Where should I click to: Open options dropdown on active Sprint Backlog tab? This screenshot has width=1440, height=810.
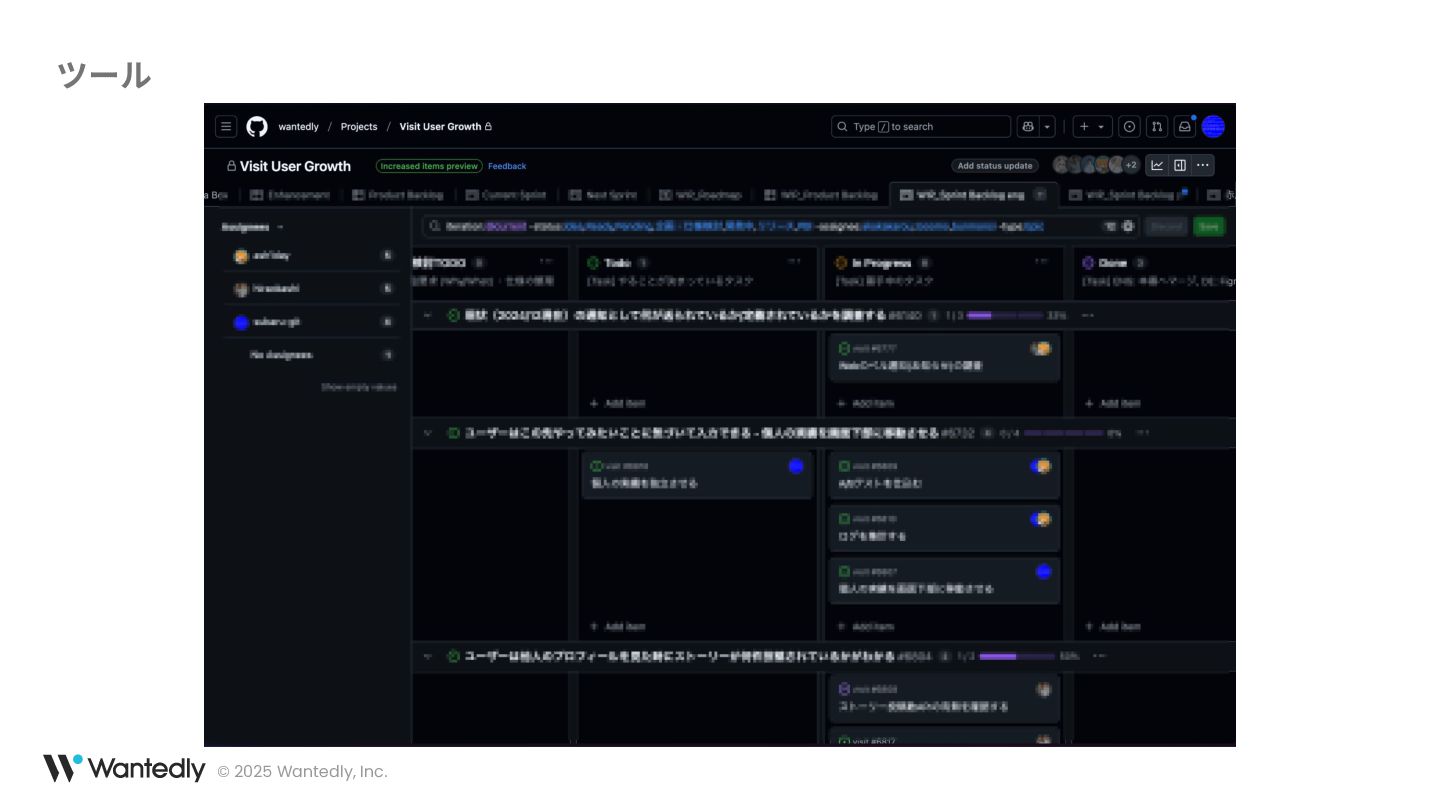(x=1040, y=195)
